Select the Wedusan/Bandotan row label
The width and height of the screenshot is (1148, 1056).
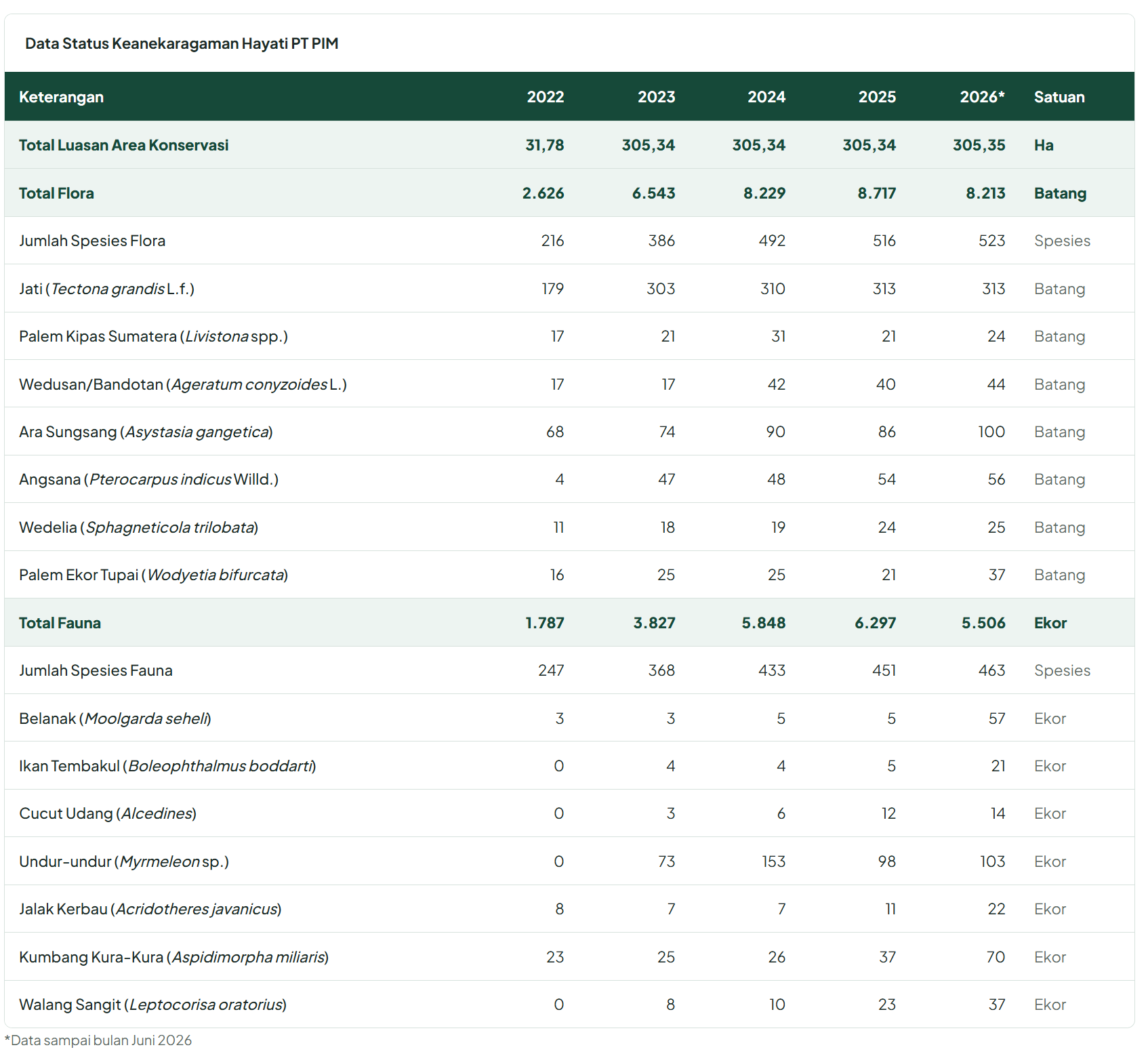pos(183,384)
